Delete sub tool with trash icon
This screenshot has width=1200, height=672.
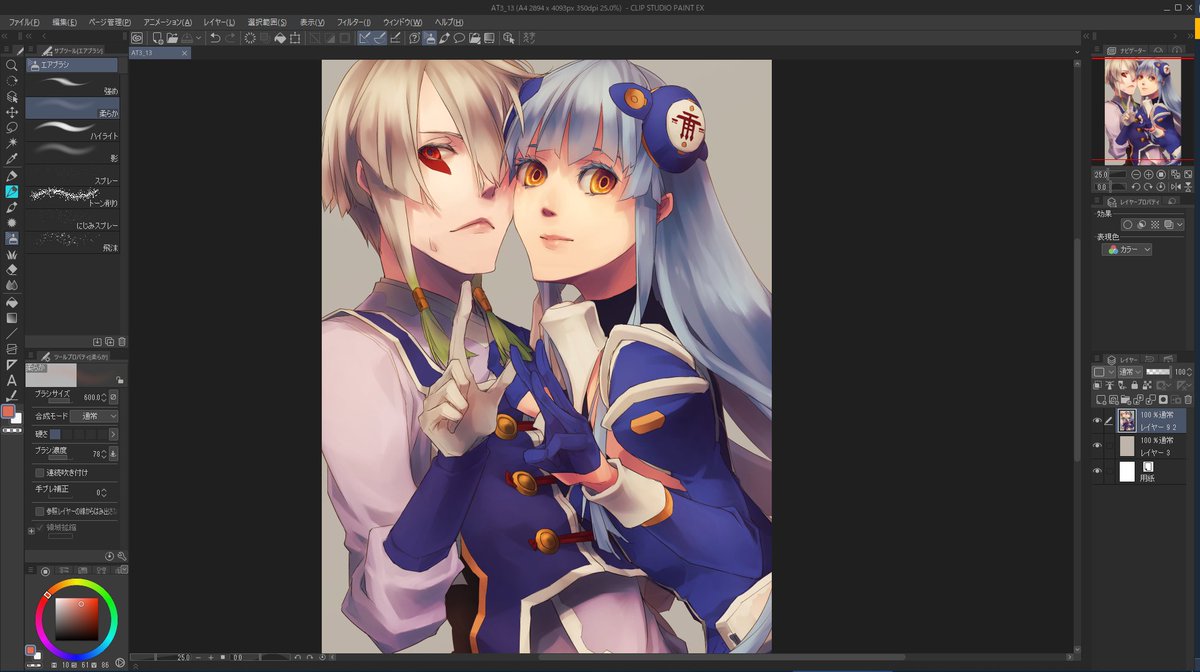[x=120, y=342]
